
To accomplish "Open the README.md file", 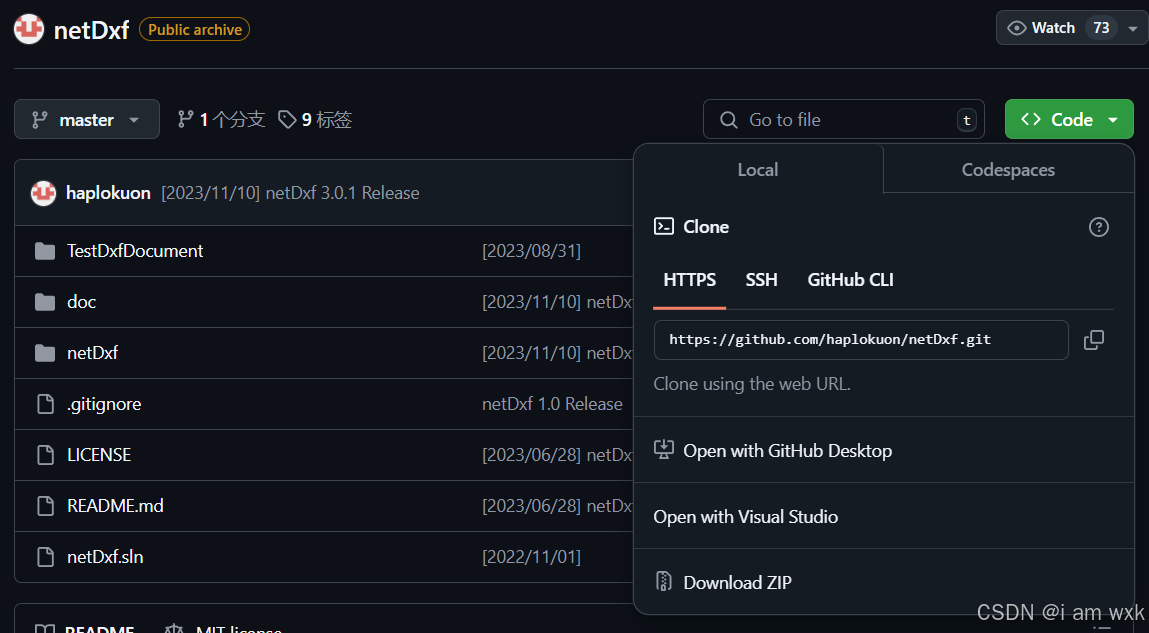I will (x=115, y=506).
